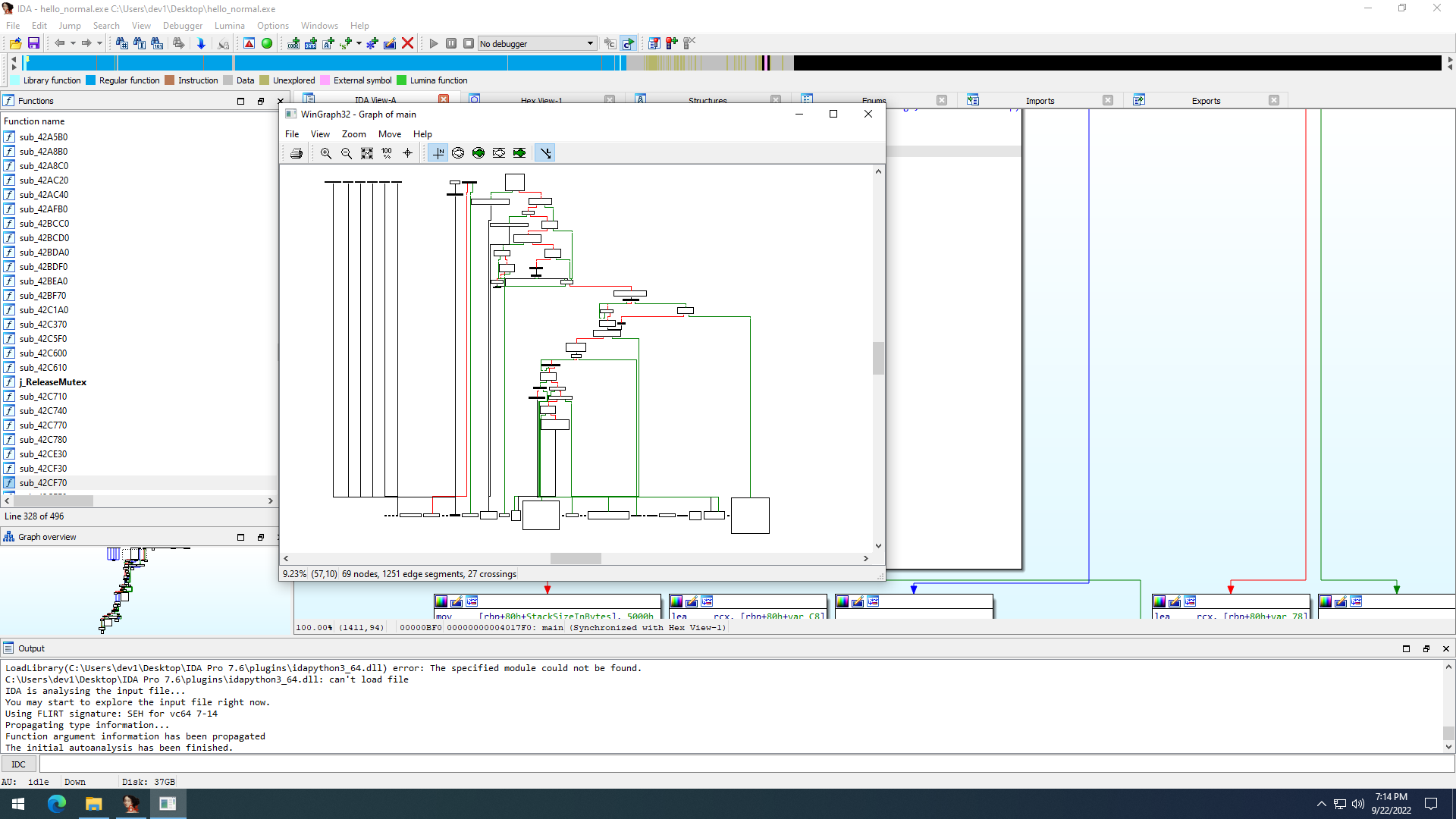Screen dimensions: 1456x819
Task: Toggle the polar fisheye view button
Action: tap(458, 153)
